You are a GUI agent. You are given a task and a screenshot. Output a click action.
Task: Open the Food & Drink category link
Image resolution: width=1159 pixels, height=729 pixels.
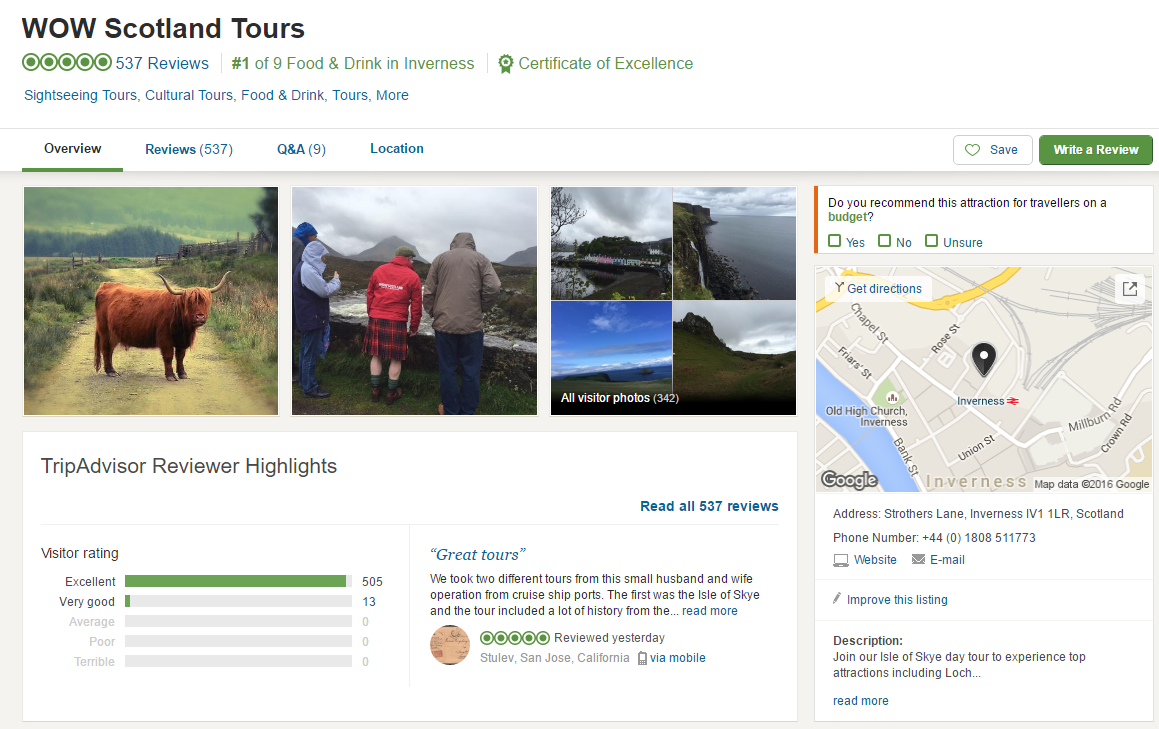(x=282, y=95)
